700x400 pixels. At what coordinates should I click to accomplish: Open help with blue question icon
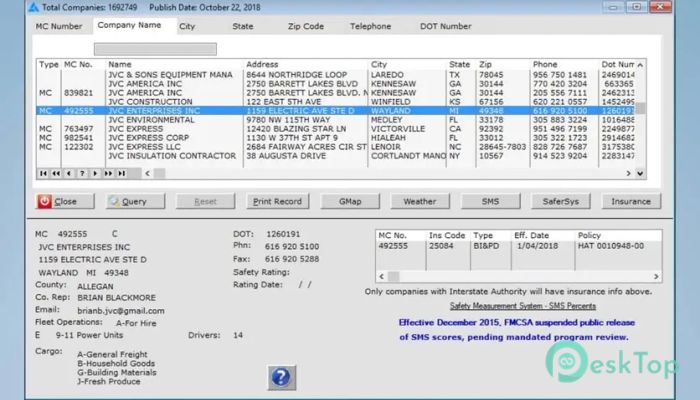click(281, 377)
